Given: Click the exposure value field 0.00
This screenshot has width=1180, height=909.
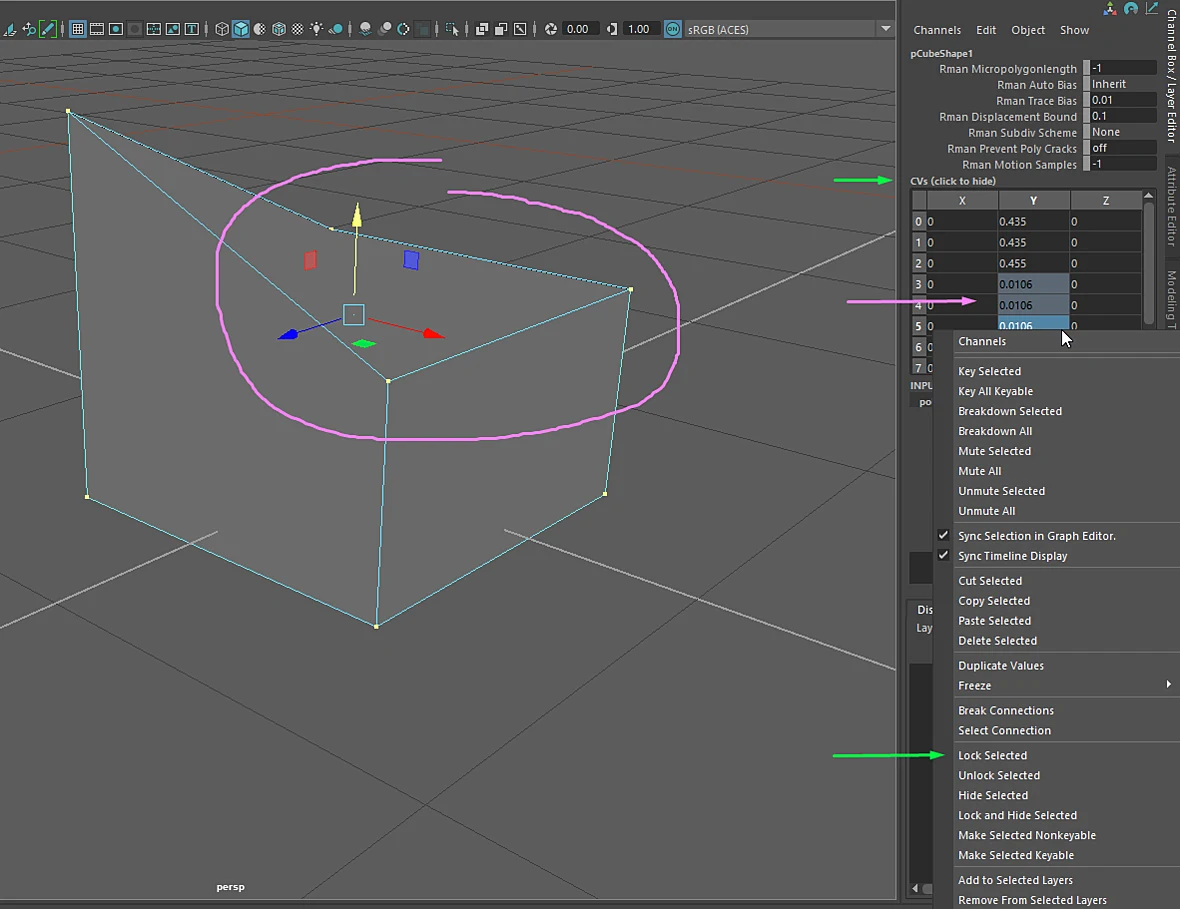Looking at the screenshot, I should coord(581,29).
